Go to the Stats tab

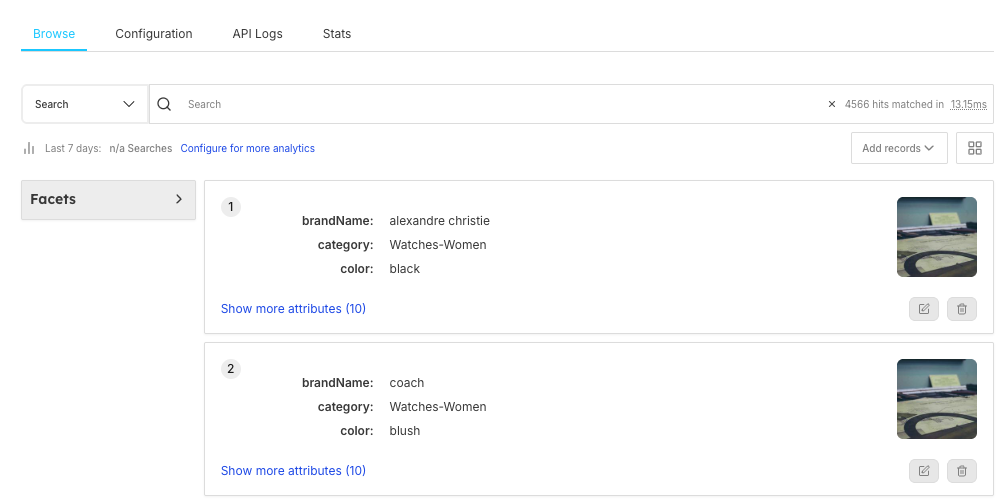click(337, 33)
